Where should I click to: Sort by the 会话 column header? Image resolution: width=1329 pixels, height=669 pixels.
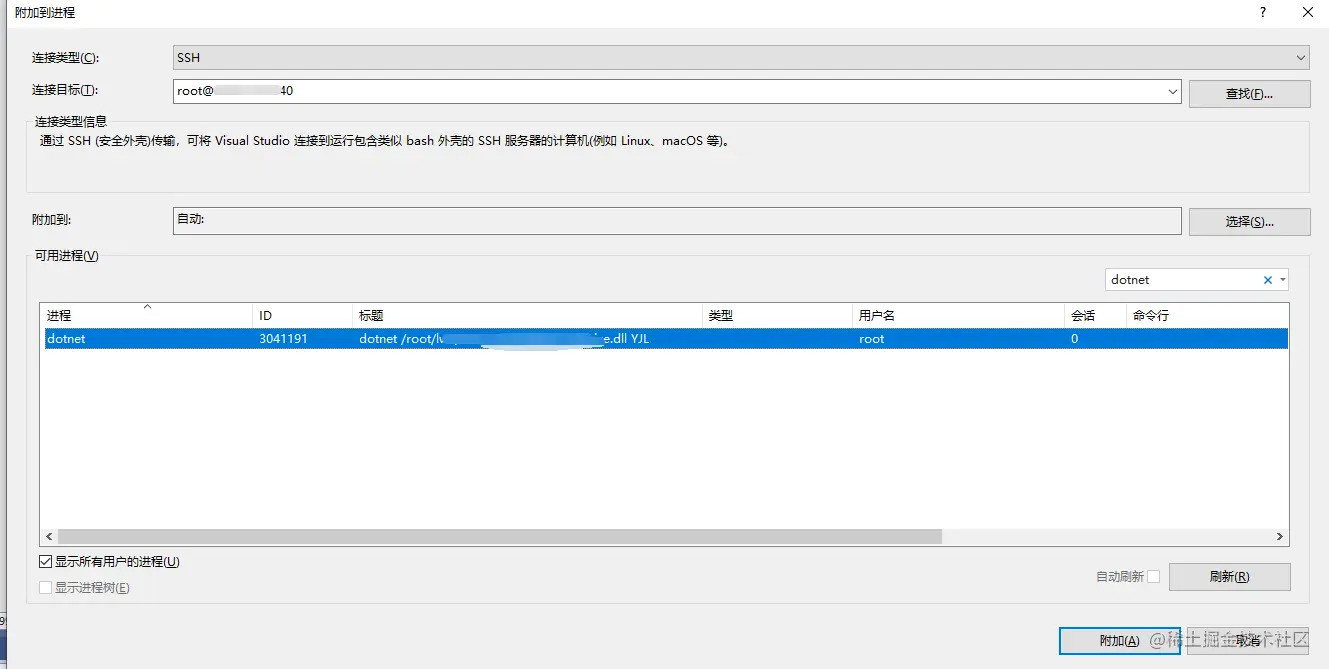point(1095,315)
